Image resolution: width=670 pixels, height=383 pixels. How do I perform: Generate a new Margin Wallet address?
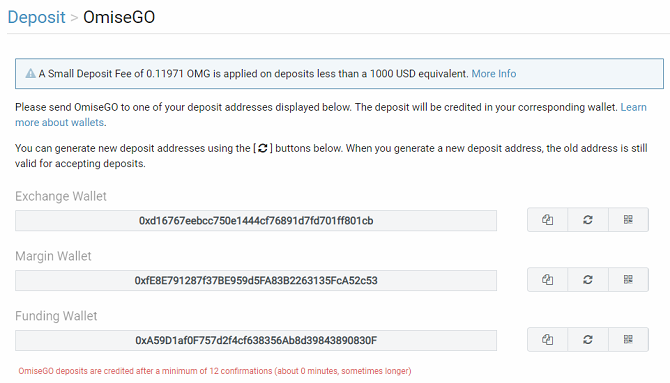point(588,280)
